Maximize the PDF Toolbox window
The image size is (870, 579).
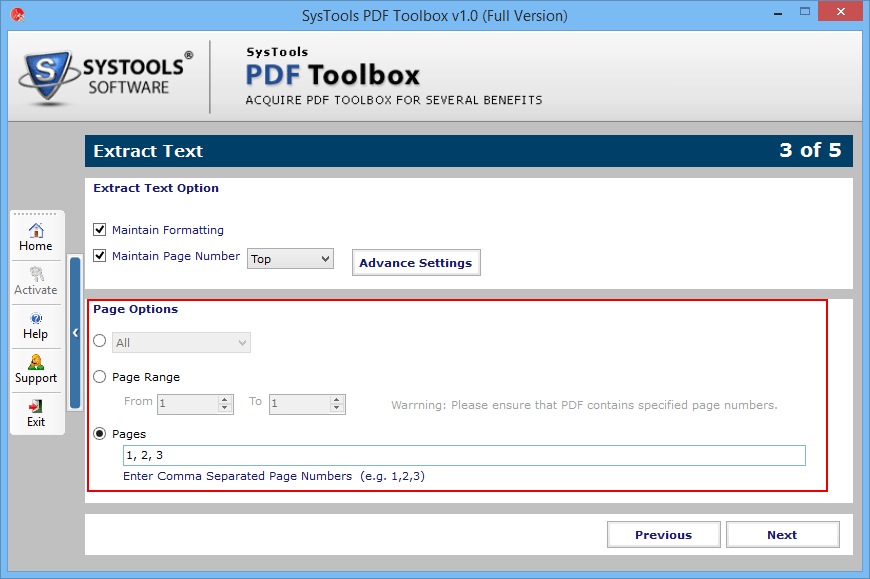805,12
